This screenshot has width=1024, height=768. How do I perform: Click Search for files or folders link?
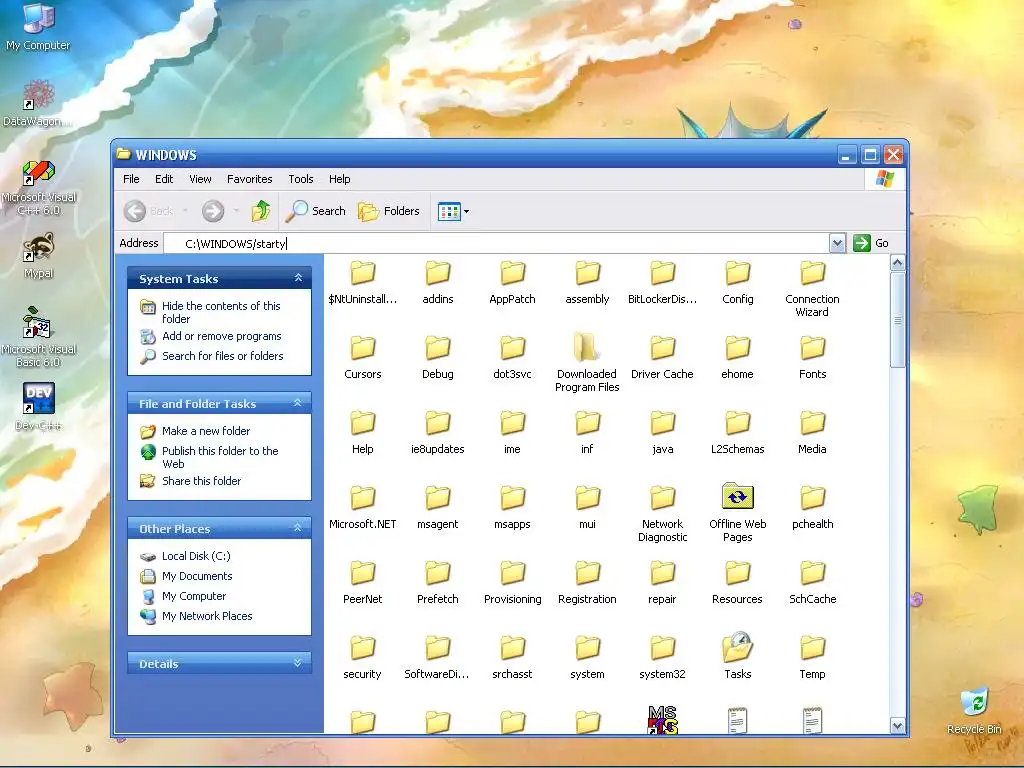[x=223, y=356]
